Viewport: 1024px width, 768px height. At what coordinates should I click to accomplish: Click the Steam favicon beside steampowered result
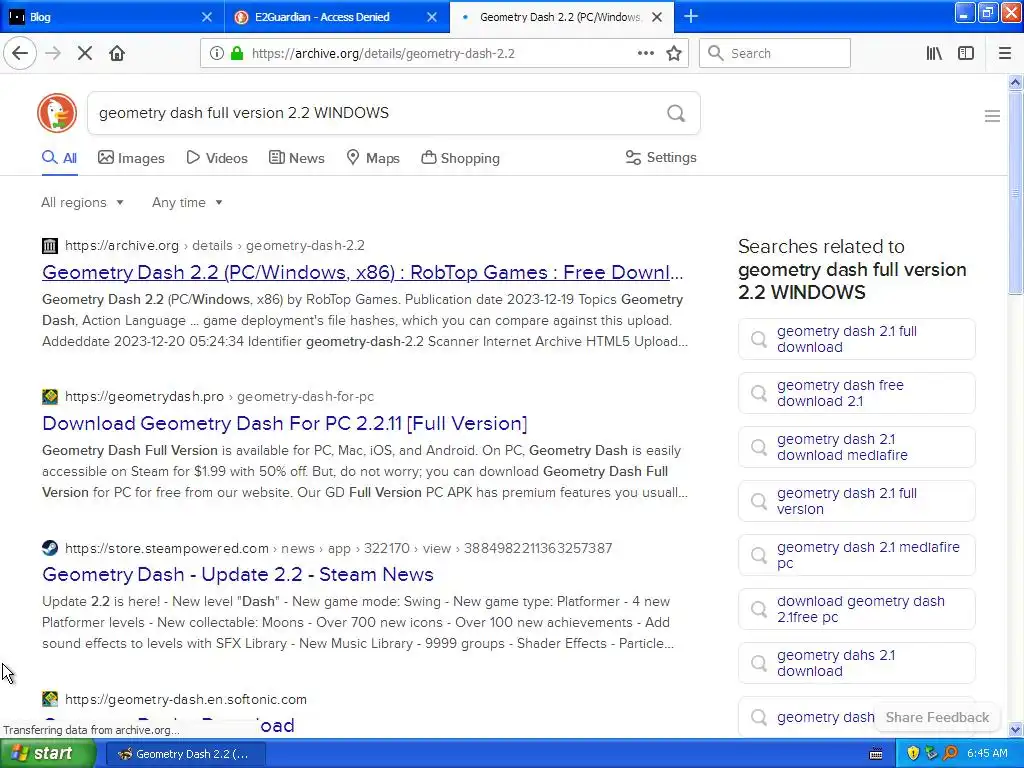(50, 548)
